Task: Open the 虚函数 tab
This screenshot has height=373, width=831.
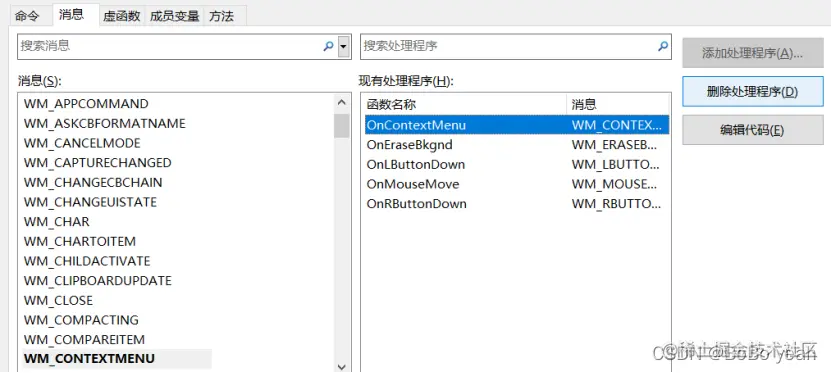Action: pyautogui.click(x=122, y=16)
